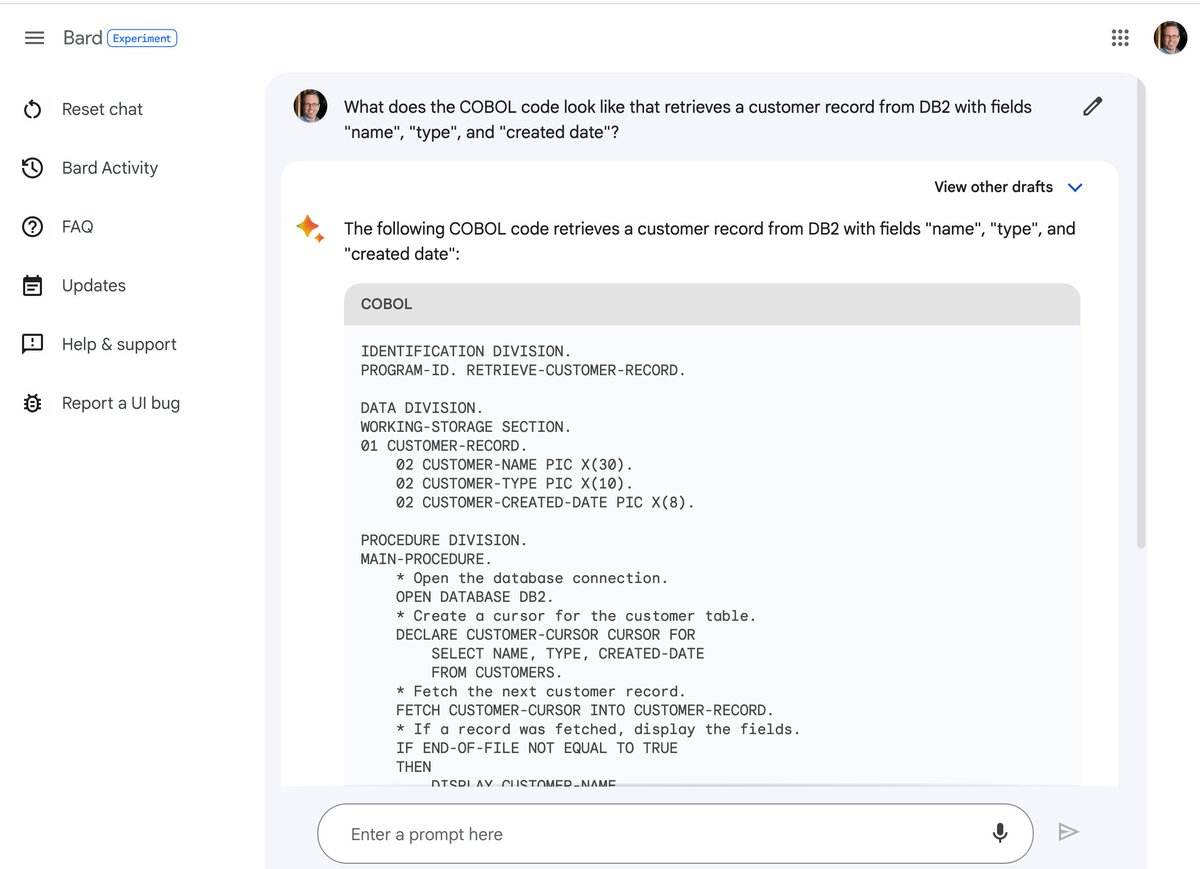This screenshot has width=1200, height=869.
Task: Send the prompt with the arrow button
Action: coord(1069,832)
